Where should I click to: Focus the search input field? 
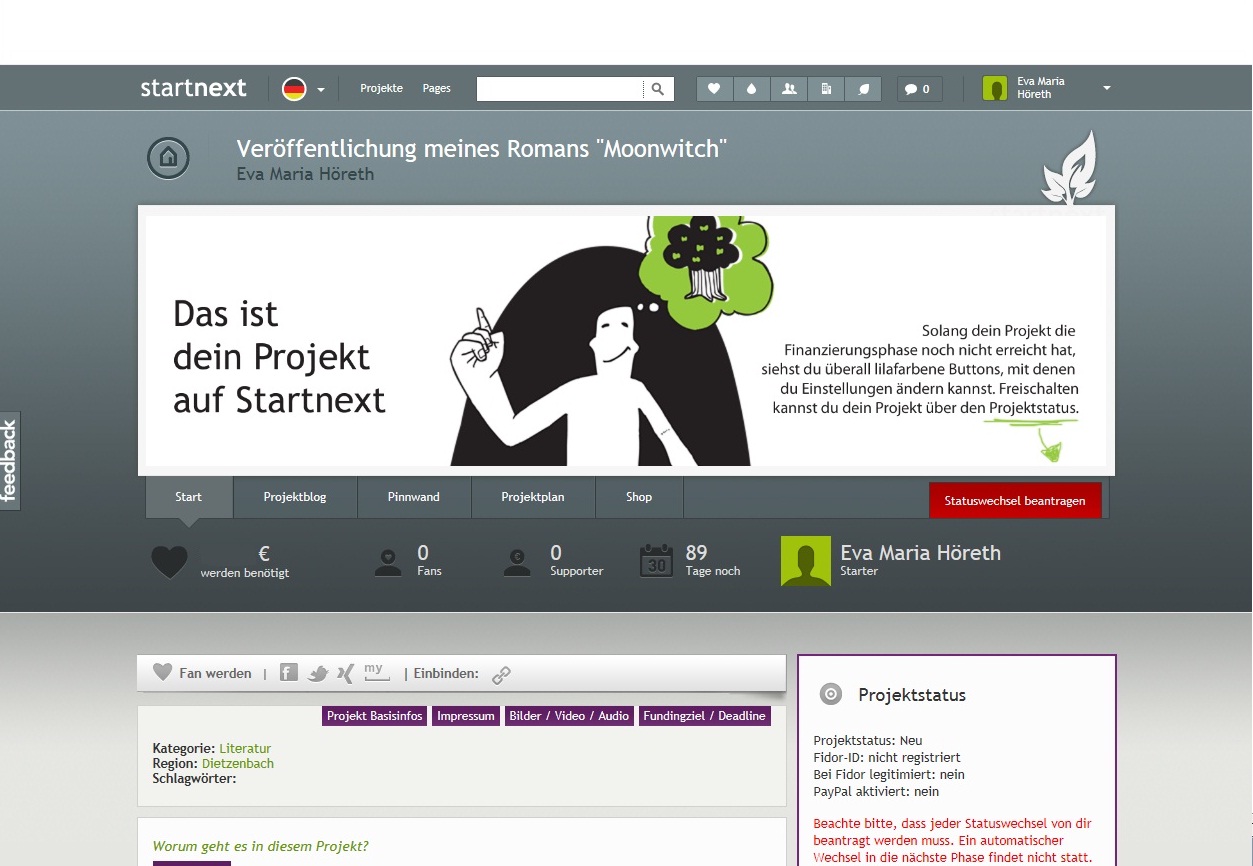click(x=559, y=89)
